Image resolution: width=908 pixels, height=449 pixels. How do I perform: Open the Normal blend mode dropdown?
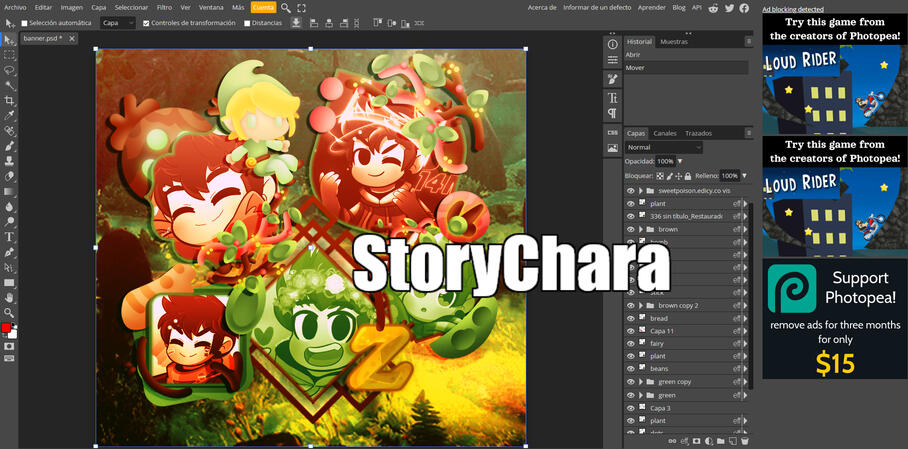pos(664,147)
